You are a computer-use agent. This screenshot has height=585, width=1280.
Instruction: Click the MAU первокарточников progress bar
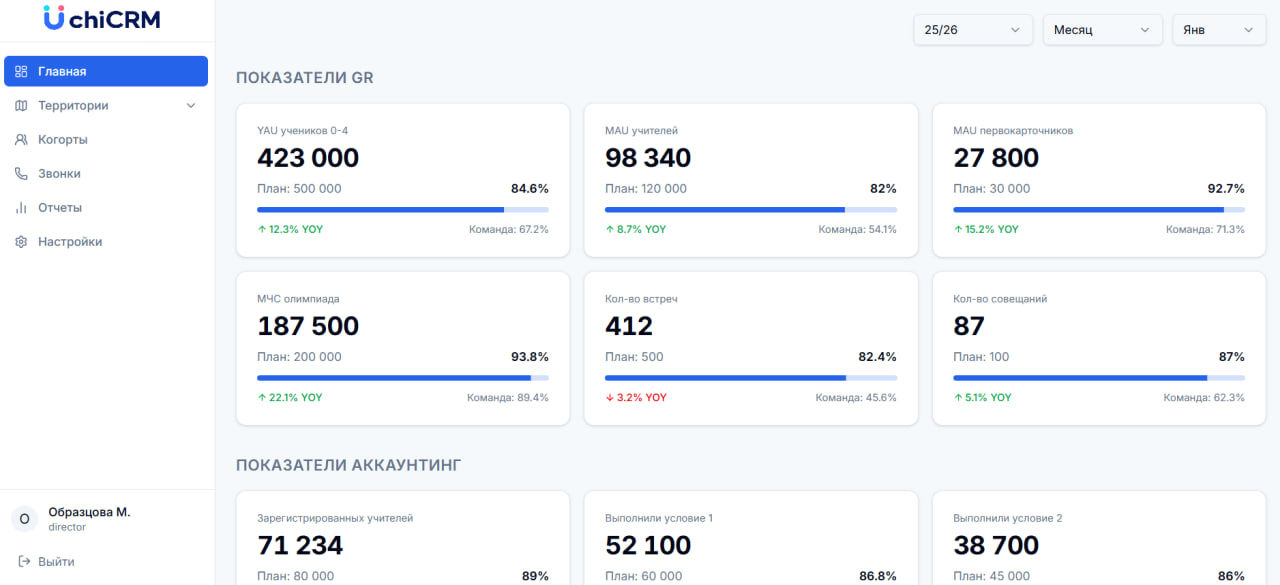pos(1099,210)
